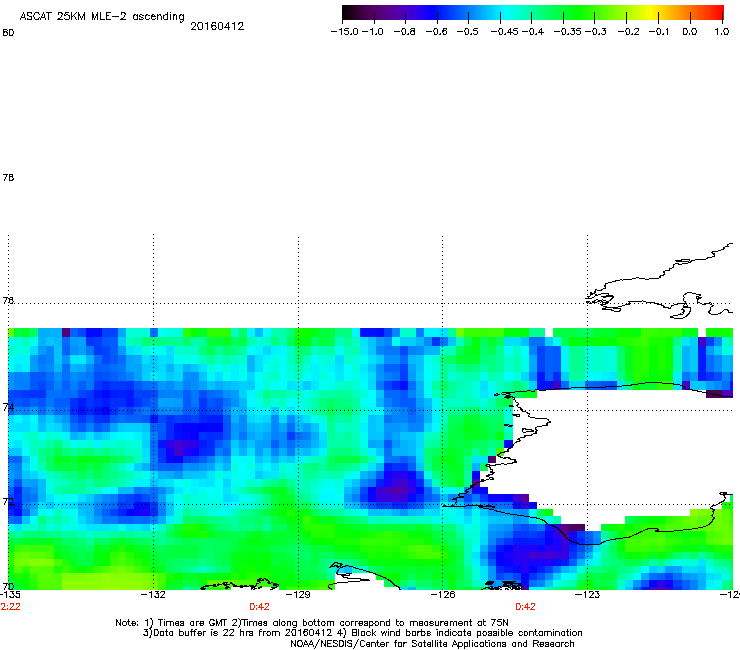Click the red 0:42 time label beside -129

260,607
